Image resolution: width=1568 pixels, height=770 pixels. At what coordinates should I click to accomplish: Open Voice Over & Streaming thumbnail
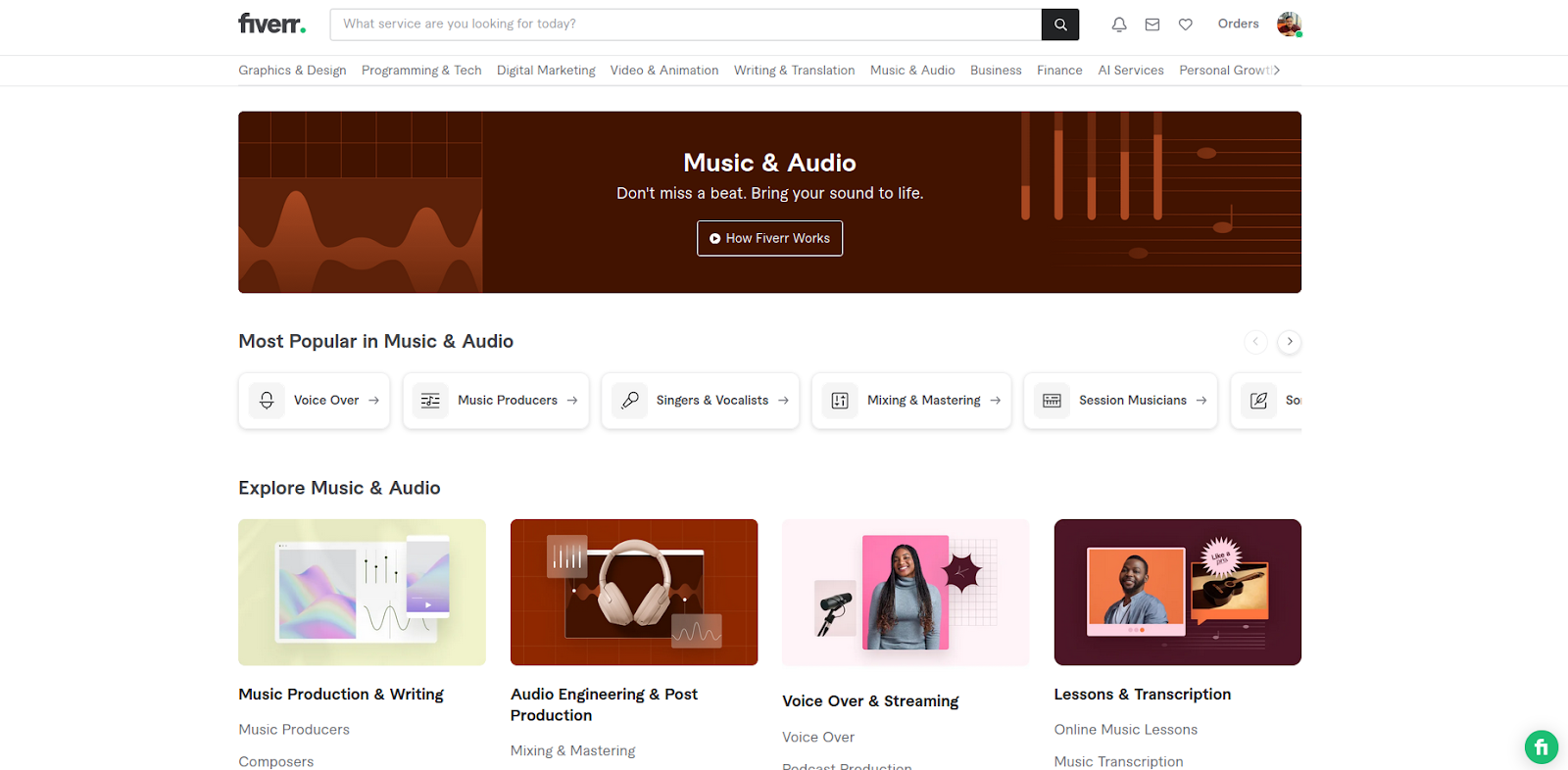point(906,593)
